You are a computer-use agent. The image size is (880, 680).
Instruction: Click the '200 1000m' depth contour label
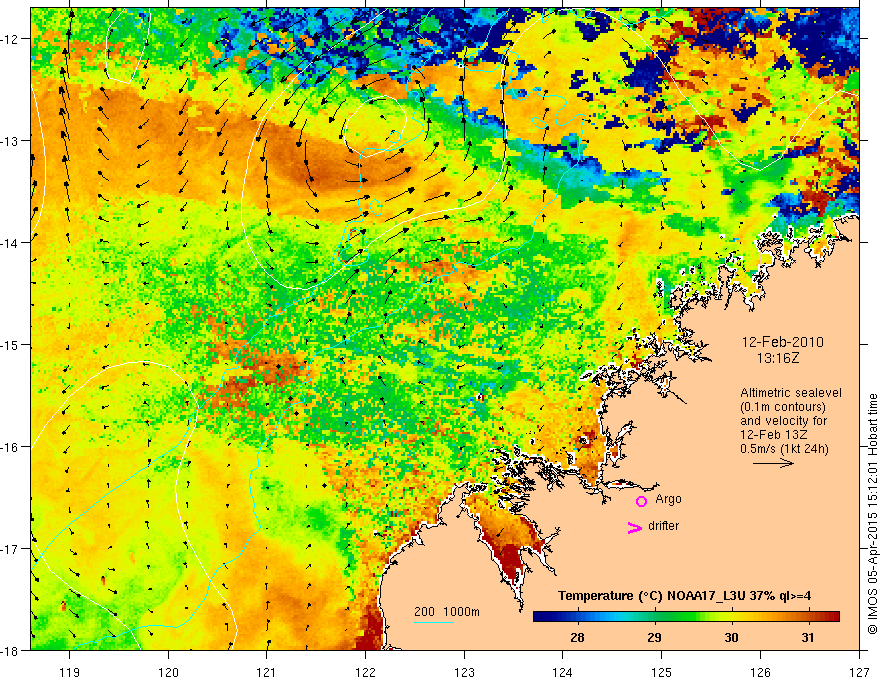click(447, 612)
